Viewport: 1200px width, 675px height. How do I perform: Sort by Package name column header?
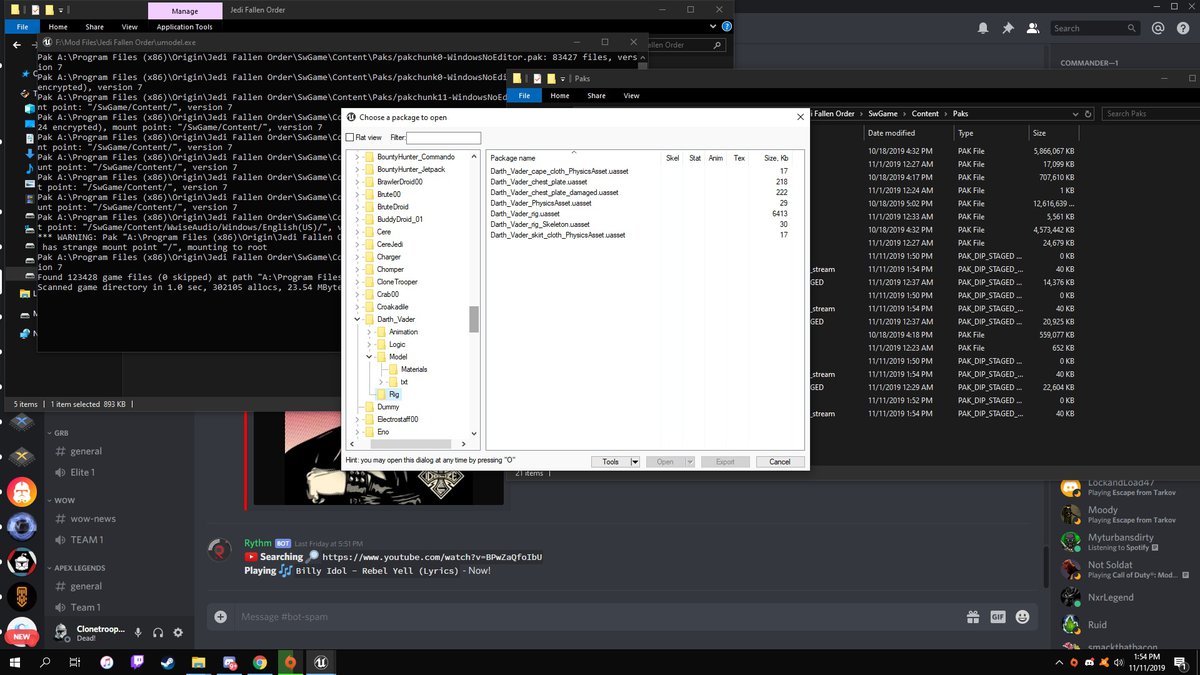[x=513, y=158]
